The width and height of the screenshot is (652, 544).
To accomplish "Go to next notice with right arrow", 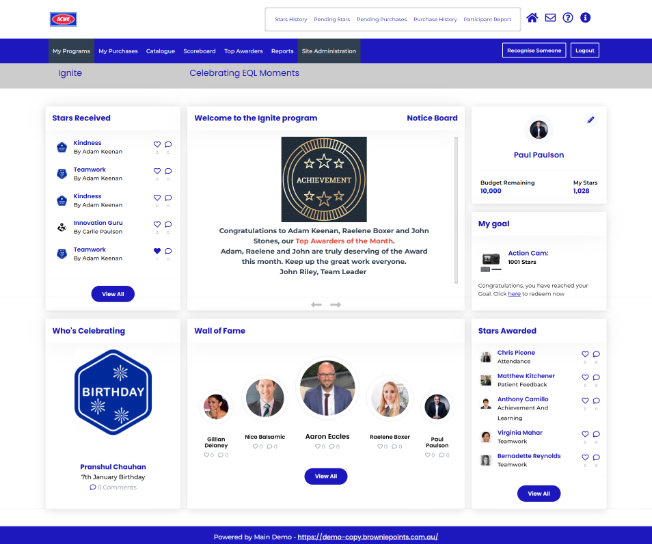I will [336, 304].
